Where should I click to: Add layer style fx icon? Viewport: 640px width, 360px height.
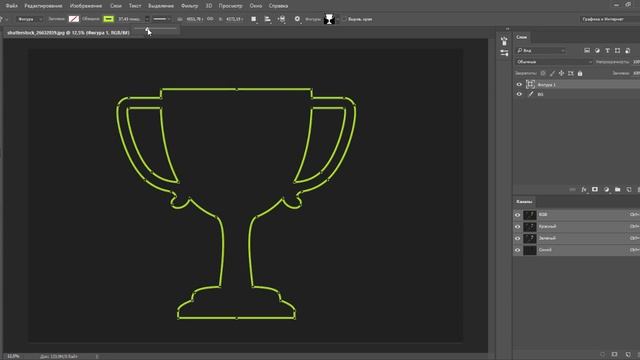pos(584,189)
